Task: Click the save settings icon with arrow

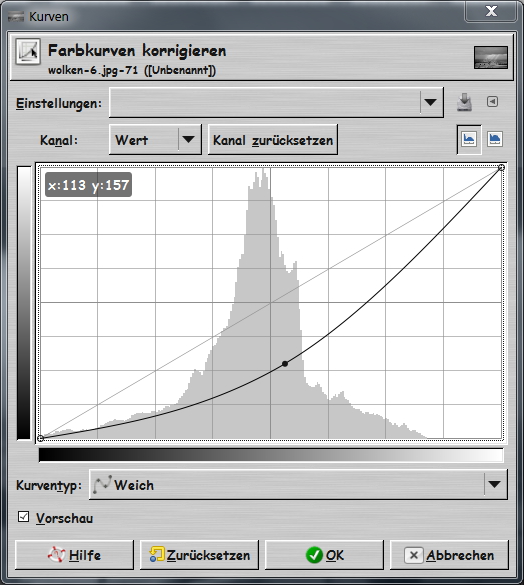Action: pos(464,102)
